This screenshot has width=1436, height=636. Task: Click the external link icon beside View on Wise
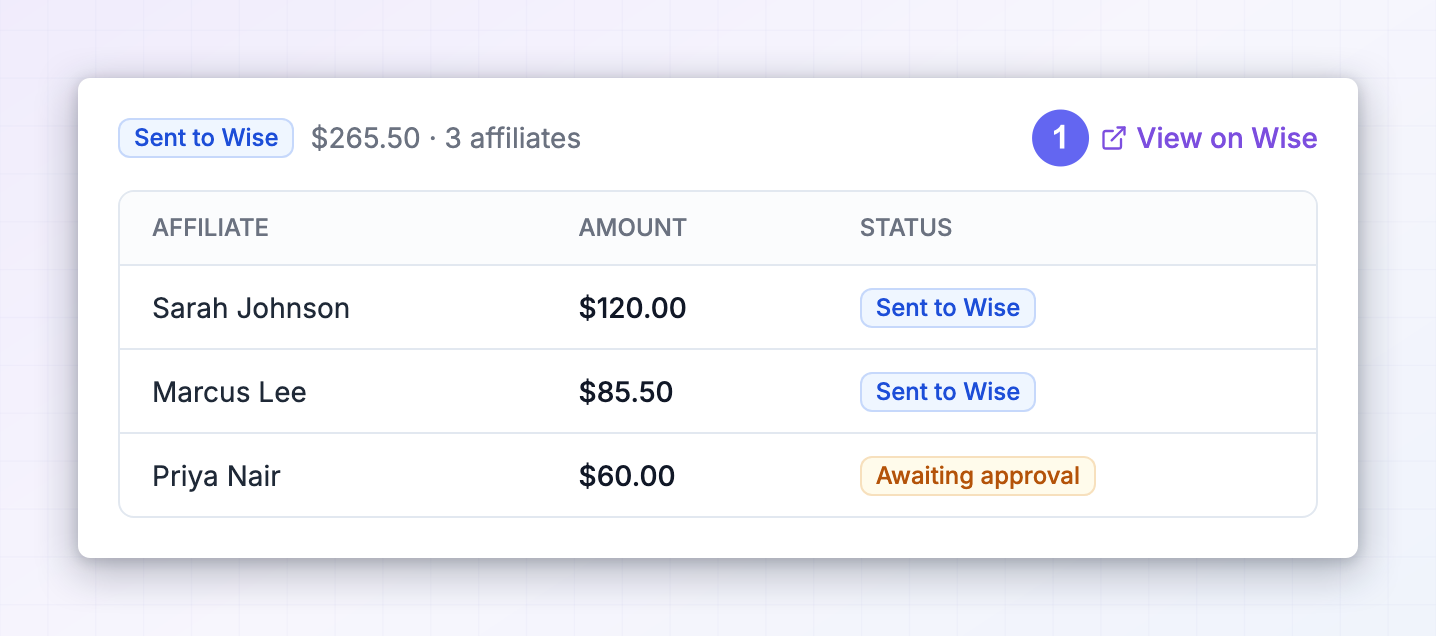pyautogui.click(x=1113, y=138)
